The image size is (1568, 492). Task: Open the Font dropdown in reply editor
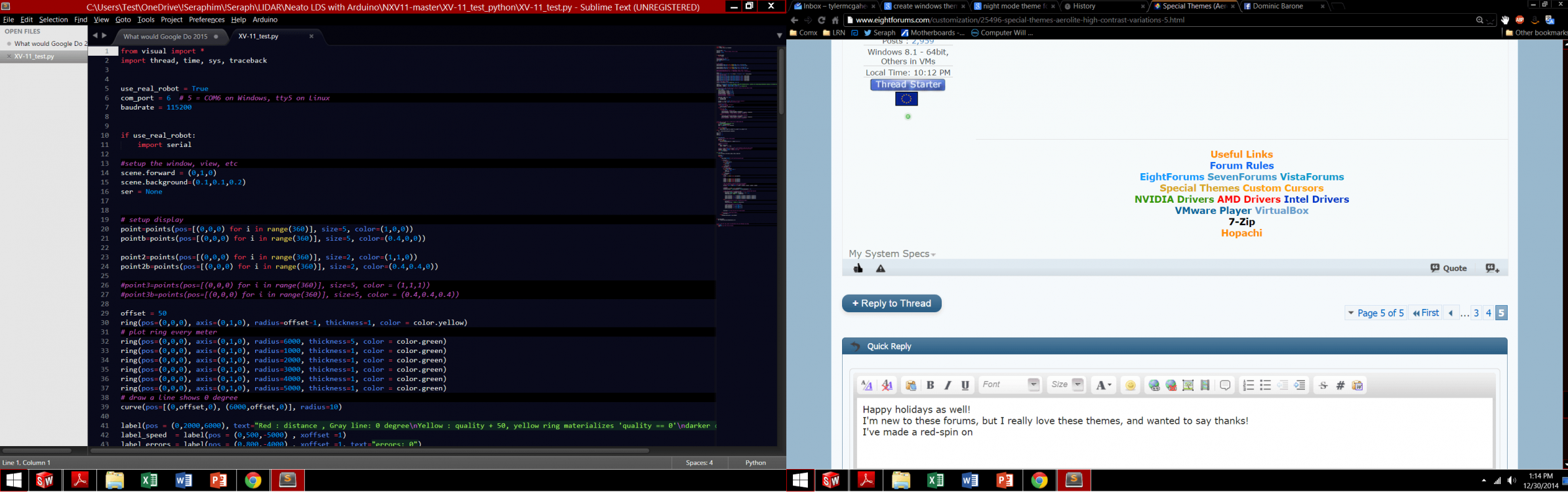coord(1010,385)
